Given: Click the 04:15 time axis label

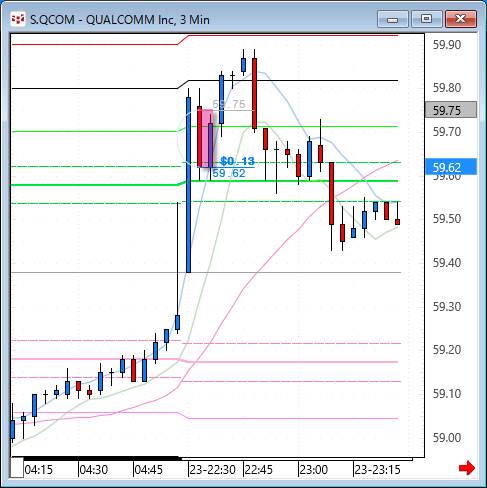Looking at the screenshot, I should click(39, 470).
